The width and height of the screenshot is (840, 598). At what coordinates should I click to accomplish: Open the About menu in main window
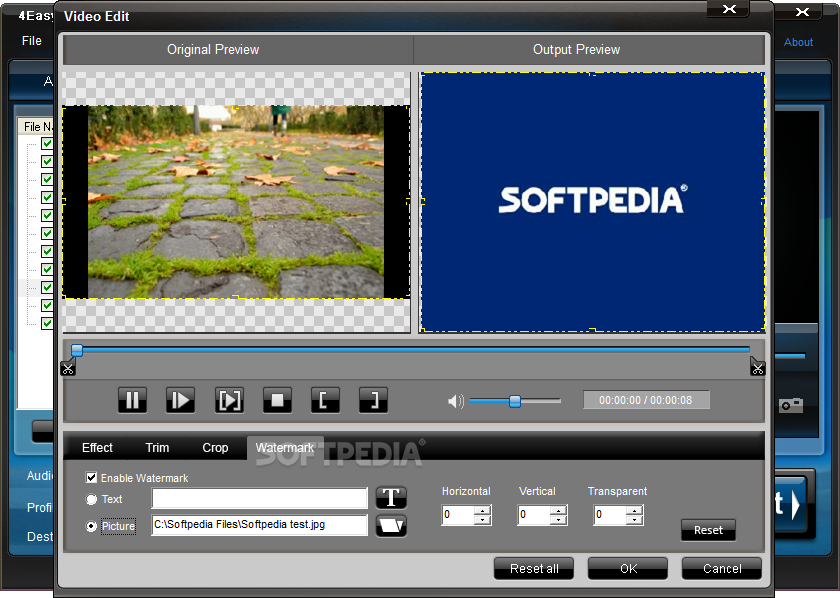[798, 42]
